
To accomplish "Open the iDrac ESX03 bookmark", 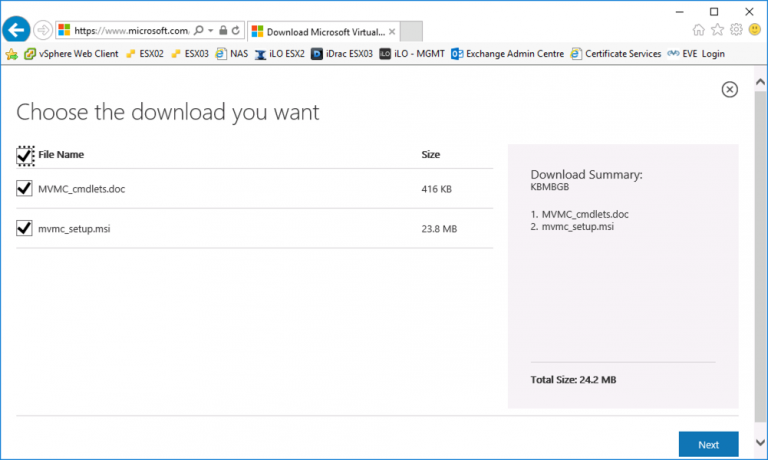I will click(x=342, y=54).
